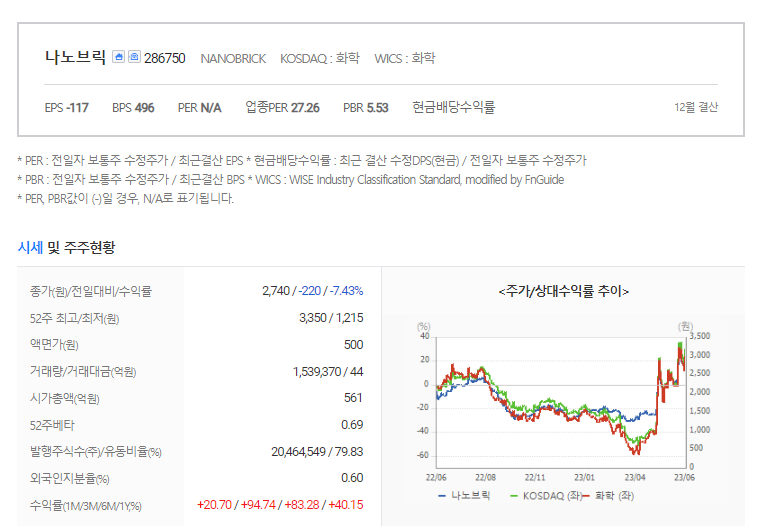Screen dimensions: 761x526
Task: Click the EPS -117 value
Action: [66, 107]
